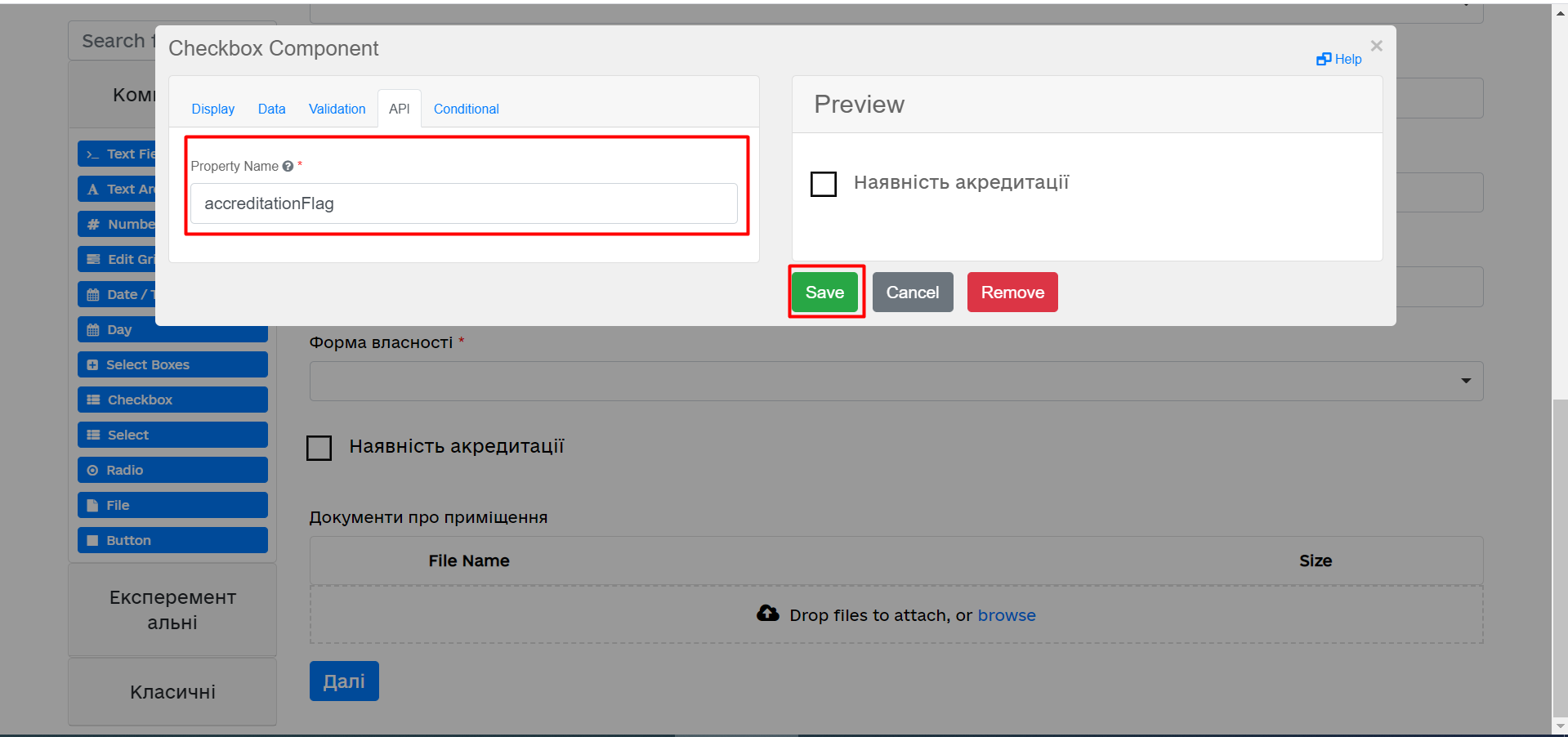Expand the Експерементальні components group
The height and width of the screenshot is (737, 1568).
click(x=172, y=610)
